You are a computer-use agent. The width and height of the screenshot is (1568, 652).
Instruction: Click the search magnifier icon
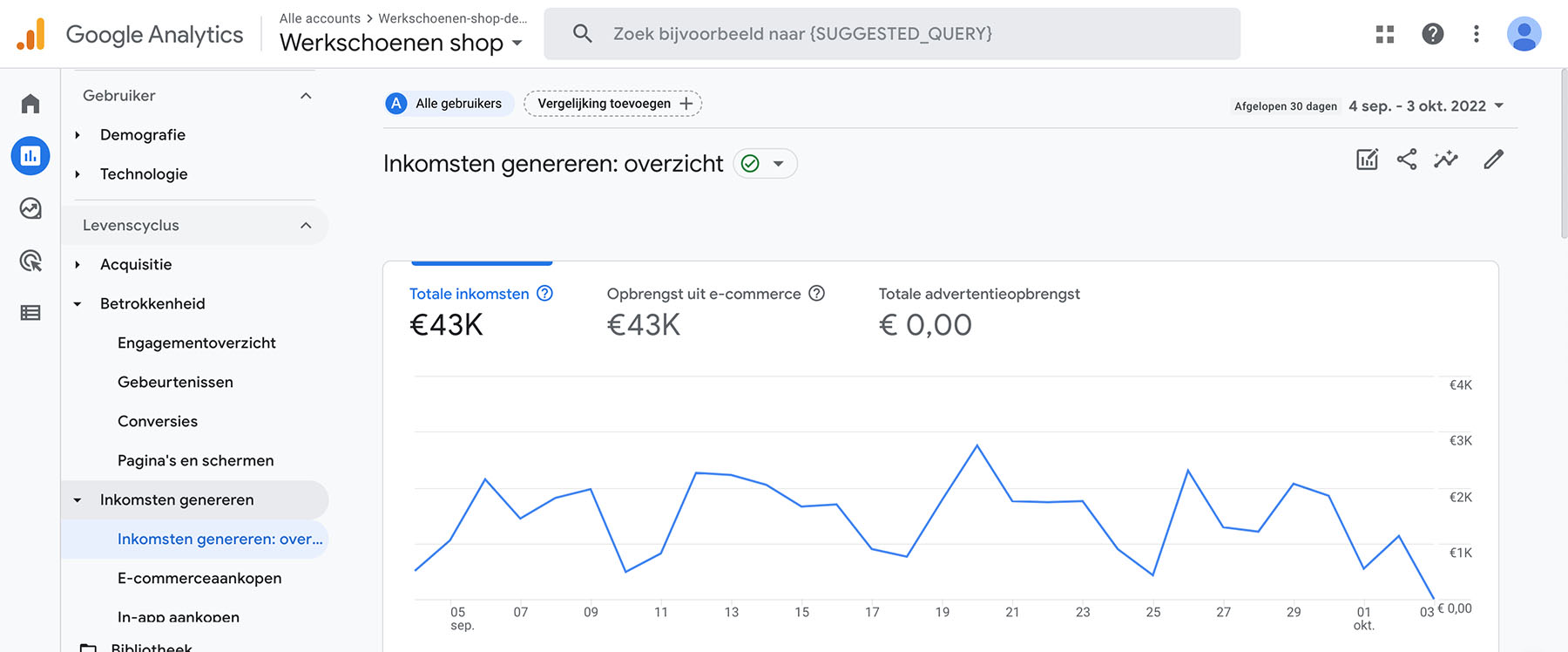tap(583, 34)
